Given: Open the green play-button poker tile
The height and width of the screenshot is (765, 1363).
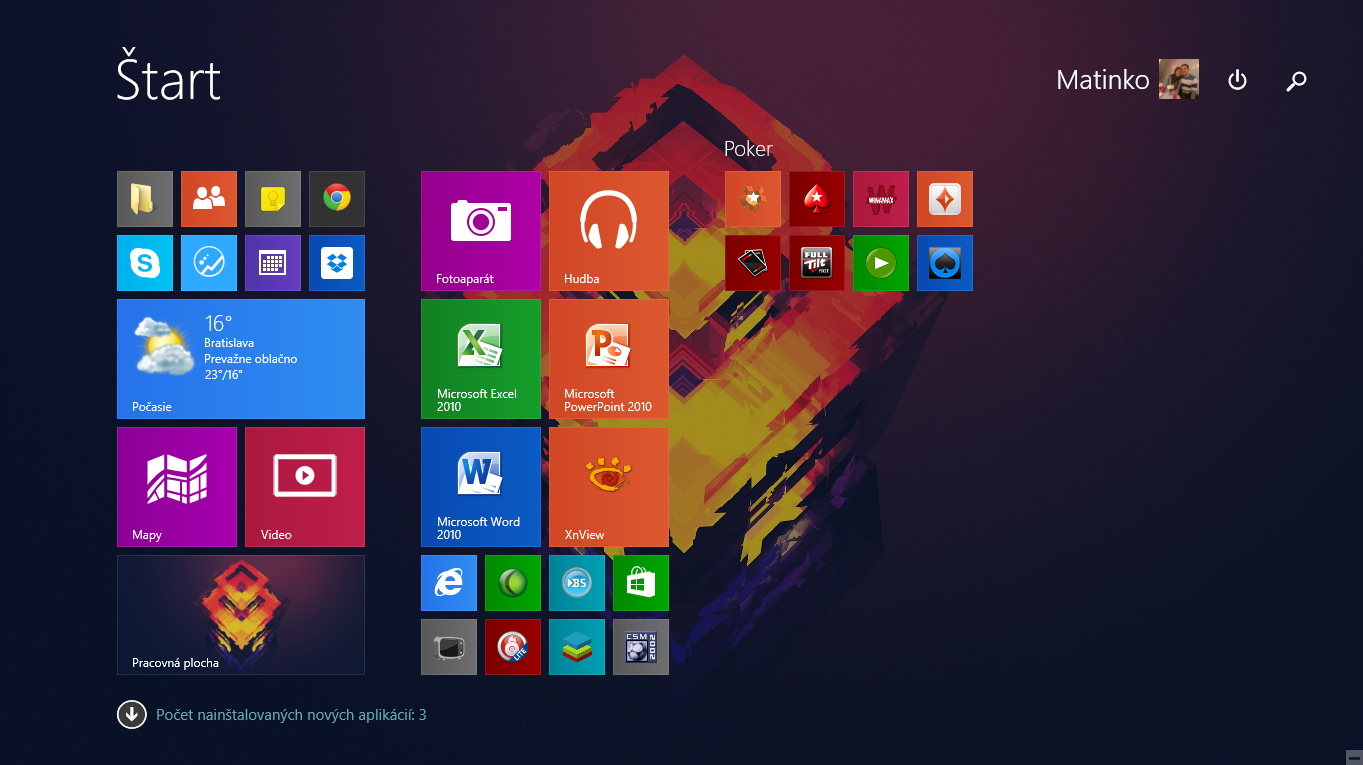Looking at the screenshot, I should [881, 263].
